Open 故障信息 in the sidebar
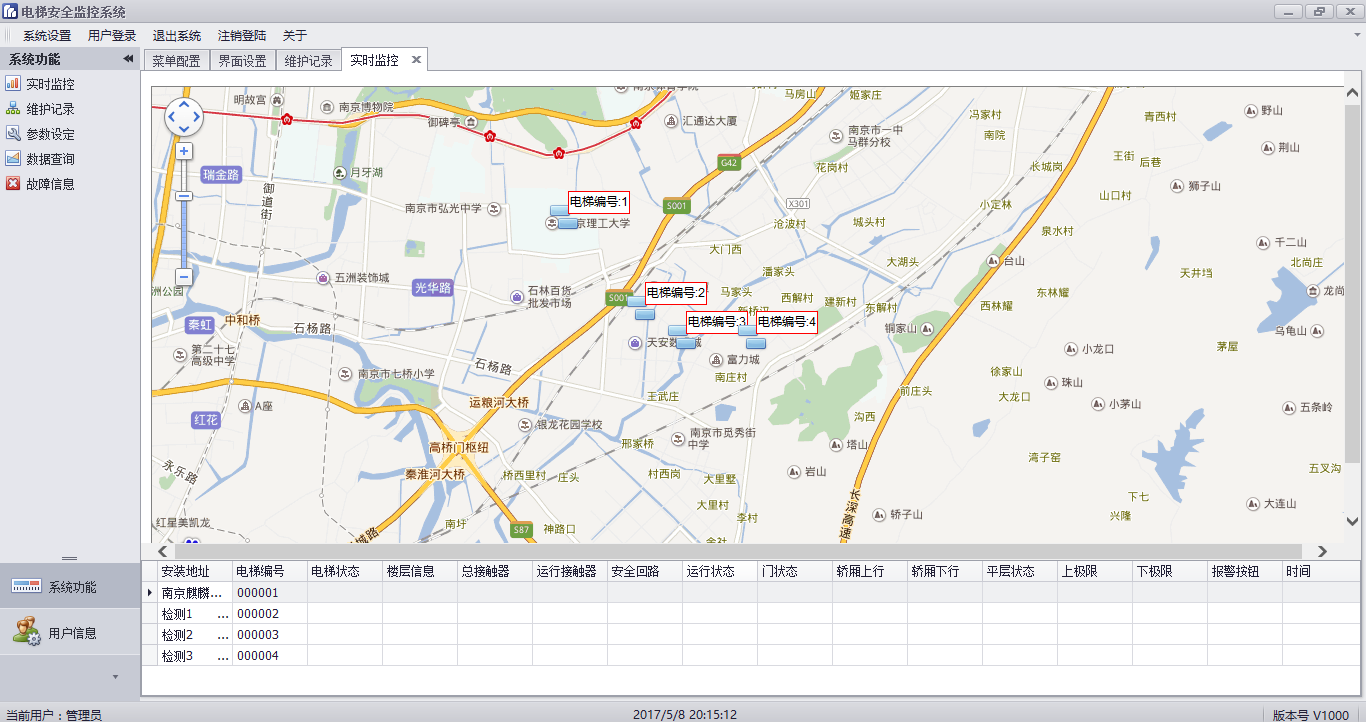Screen dimensions: 1366x722 pos(50,184)
